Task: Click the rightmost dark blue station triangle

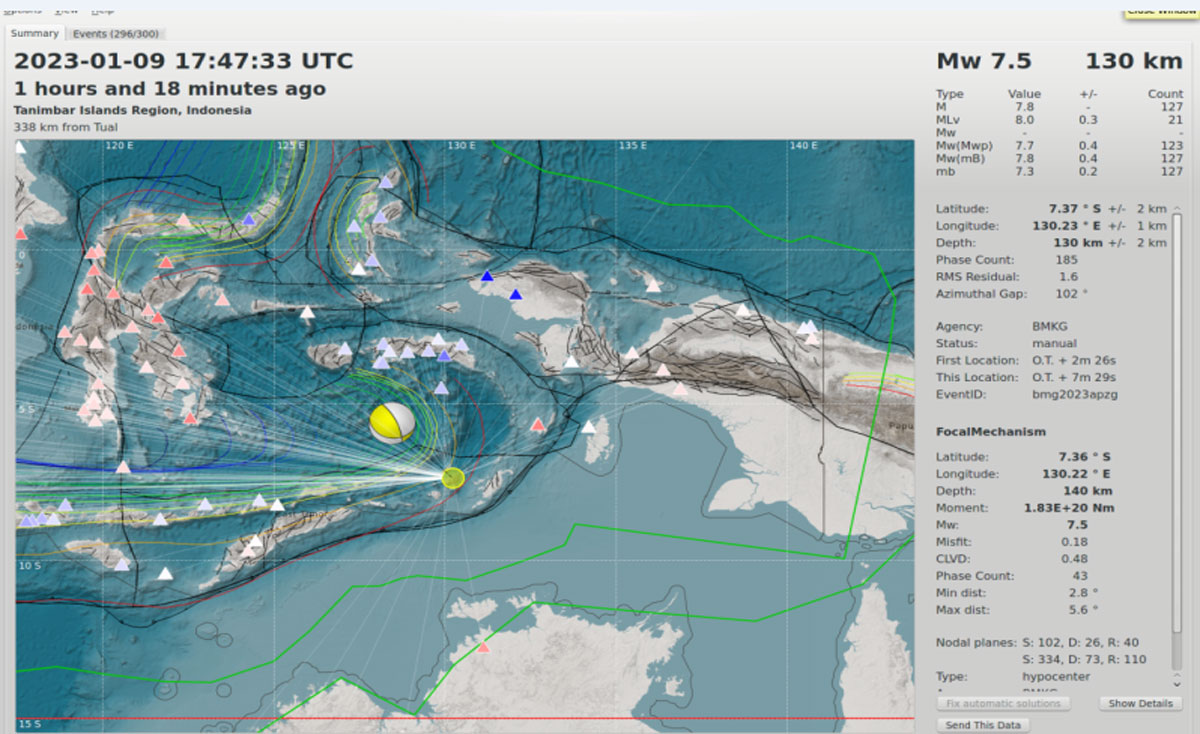Action: point(516,294)
